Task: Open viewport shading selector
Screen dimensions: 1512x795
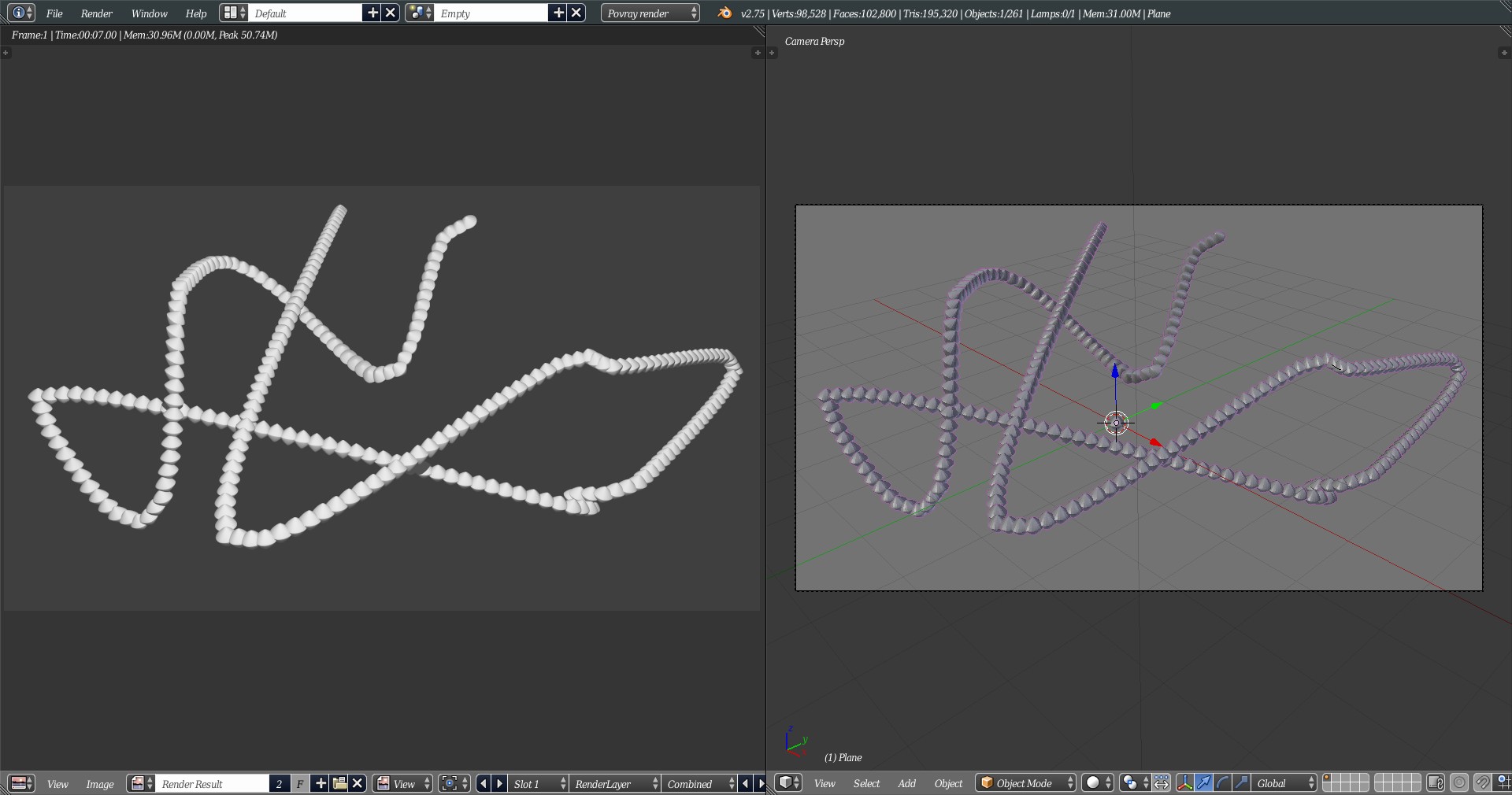Action: pos(1098,783)
